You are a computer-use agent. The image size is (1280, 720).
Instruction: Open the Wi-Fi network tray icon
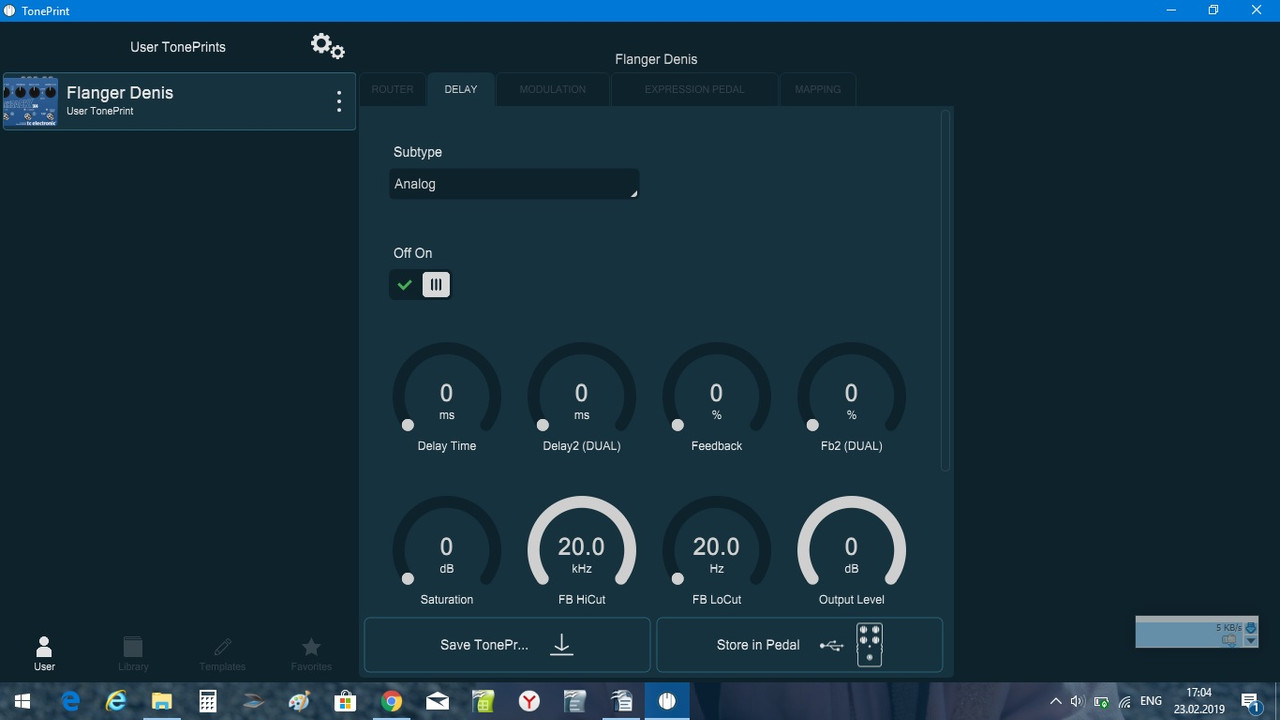pyautogui.click(x=1125, y=702)
